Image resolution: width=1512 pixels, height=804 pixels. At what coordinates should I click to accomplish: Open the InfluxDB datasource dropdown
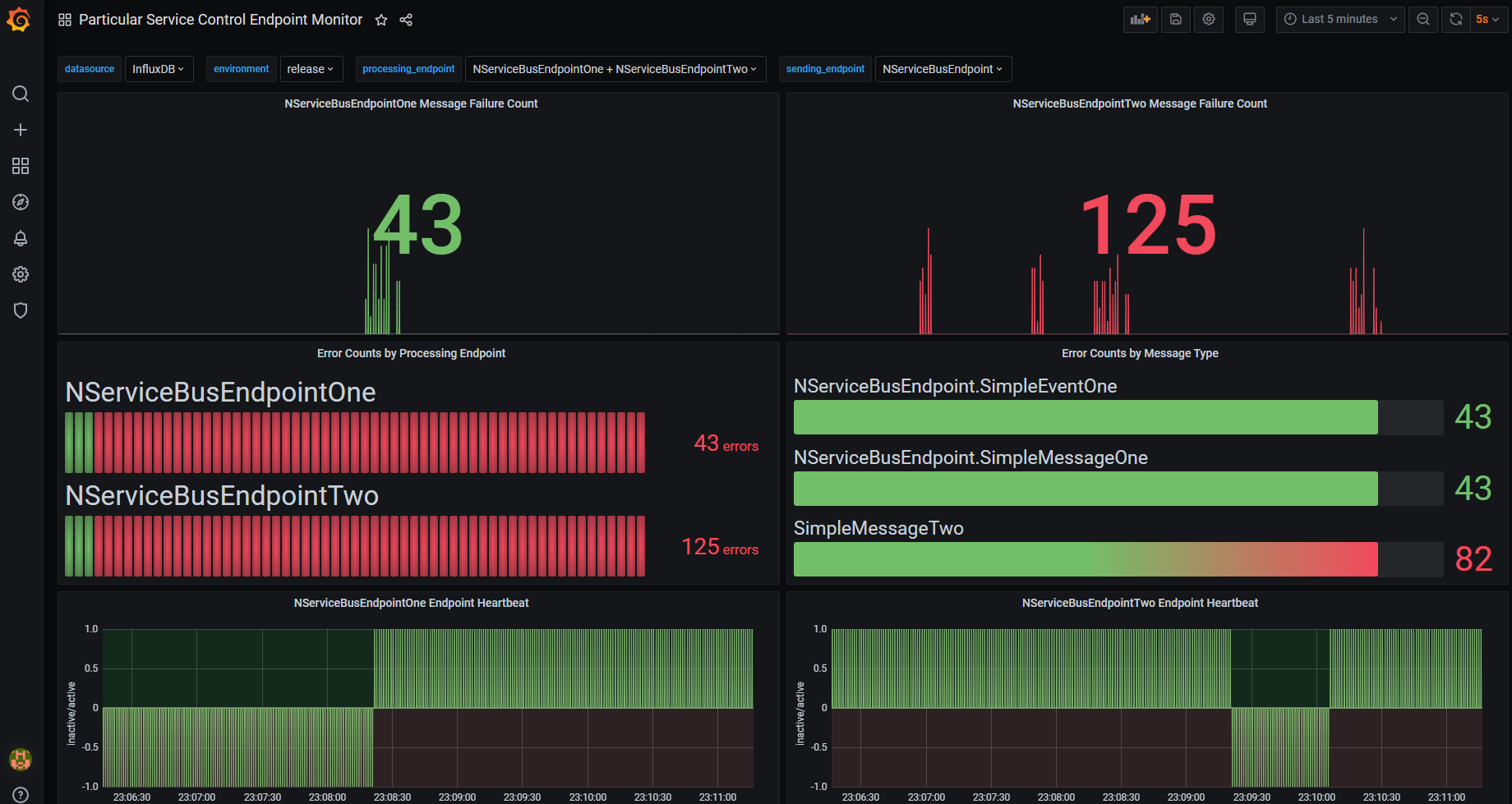159,69
